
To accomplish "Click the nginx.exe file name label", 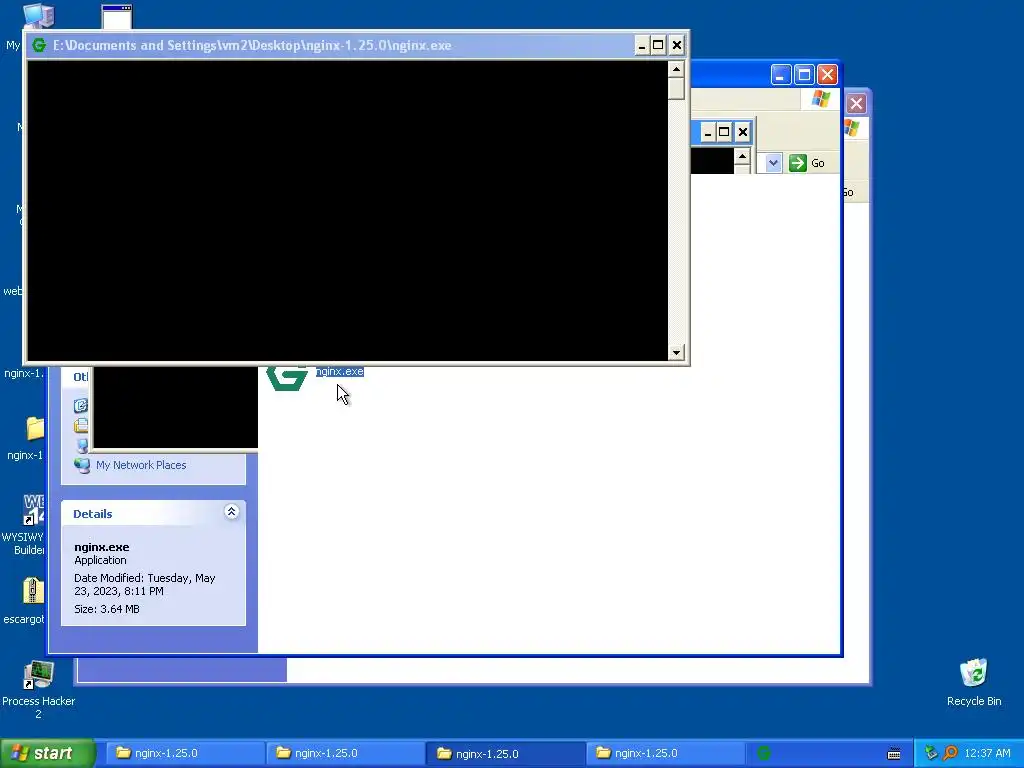I will click(340, 372).
